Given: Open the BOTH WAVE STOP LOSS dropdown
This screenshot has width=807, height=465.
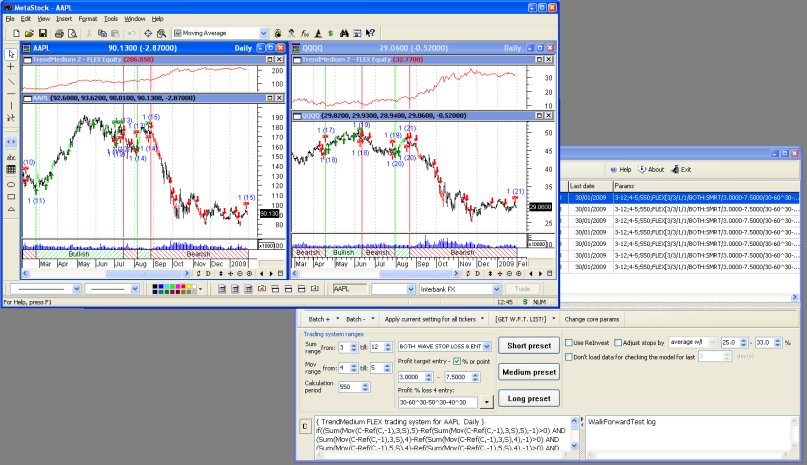Looking at the screenshot, I should pyautogui.click(x=486, y=345).
